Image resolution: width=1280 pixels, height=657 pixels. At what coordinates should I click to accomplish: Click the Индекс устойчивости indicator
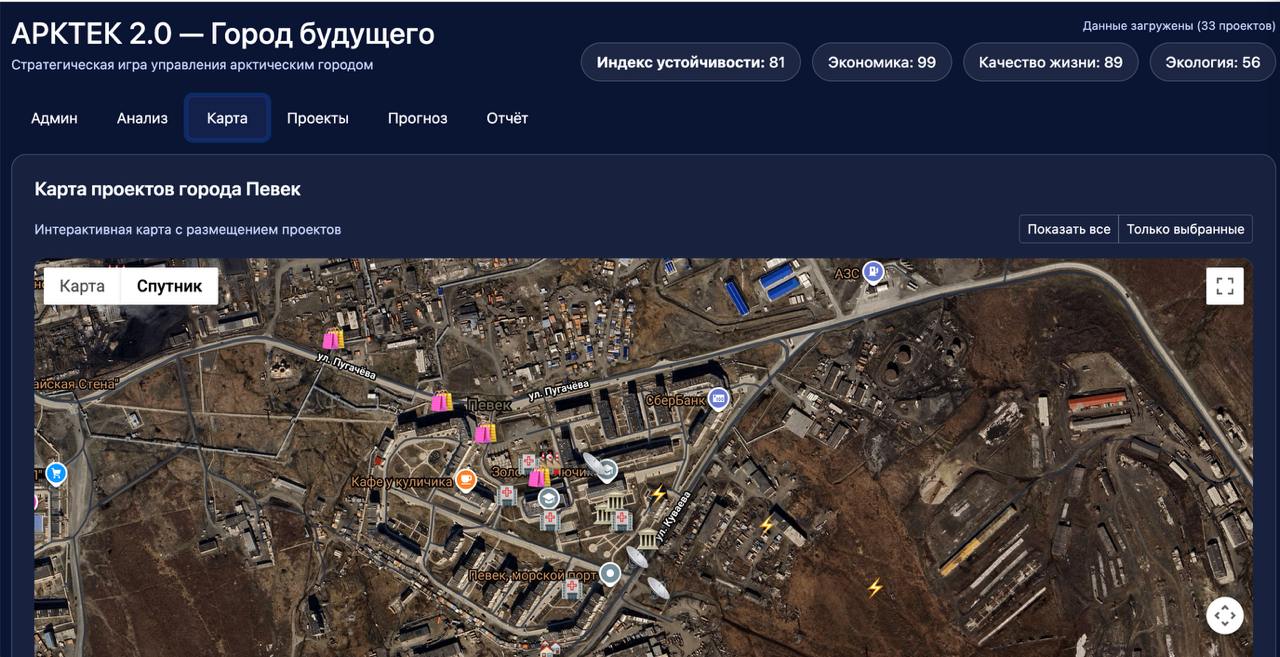click(x=690, y=62)
